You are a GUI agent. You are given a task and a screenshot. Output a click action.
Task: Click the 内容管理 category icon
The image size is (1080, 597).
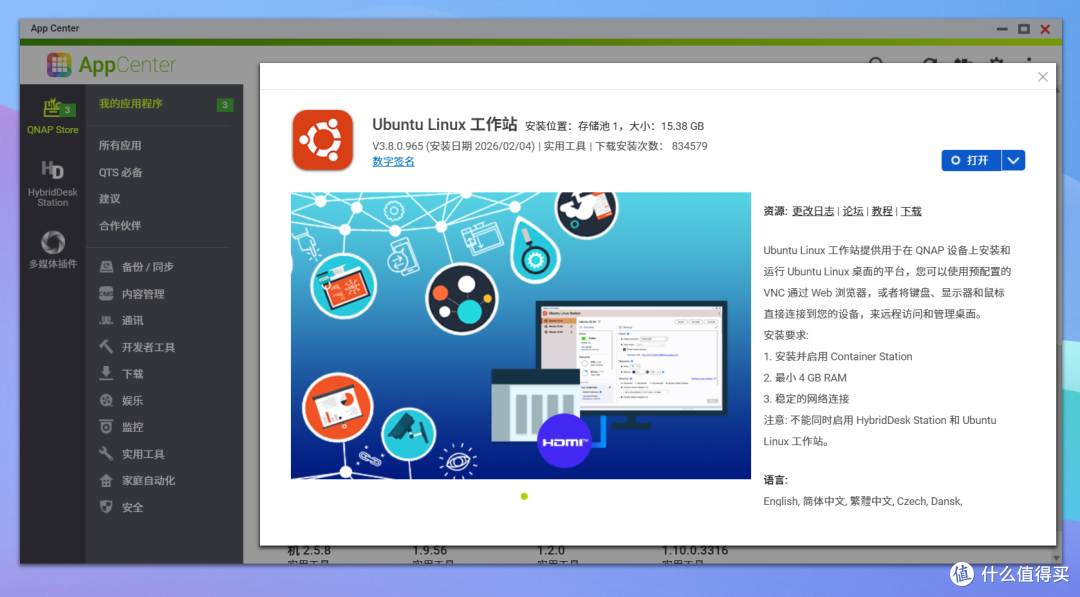tap(106, 293)
